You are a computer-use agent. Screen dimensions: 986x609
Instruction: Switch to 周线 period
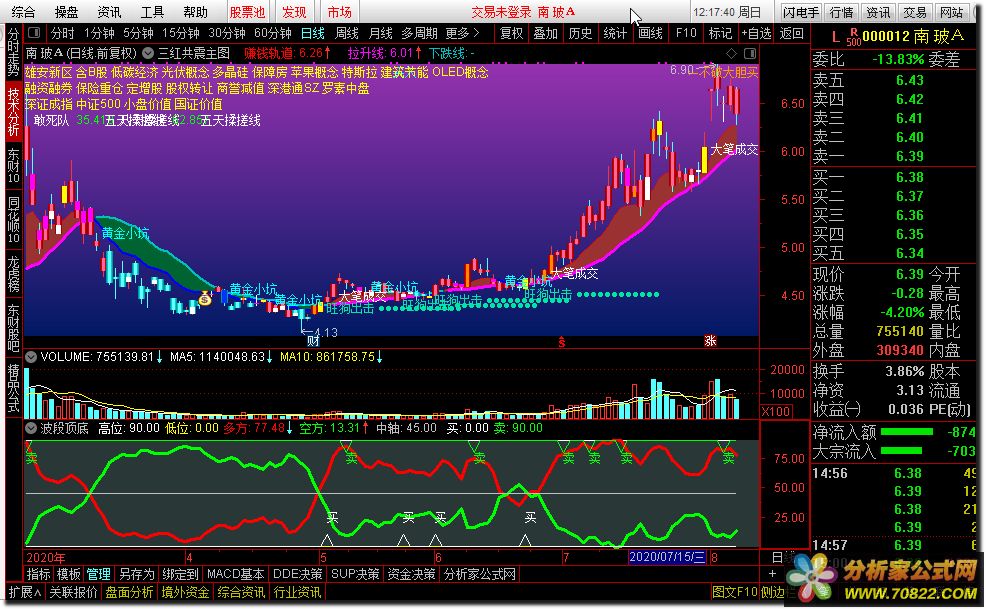pos(346,33)
